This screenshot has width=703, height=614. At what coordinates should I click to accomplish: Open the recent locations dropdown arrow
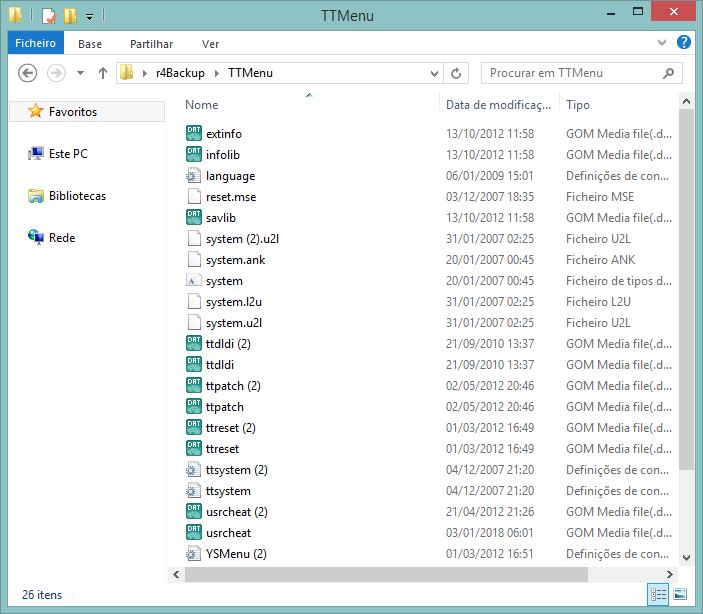pos(80,73)
